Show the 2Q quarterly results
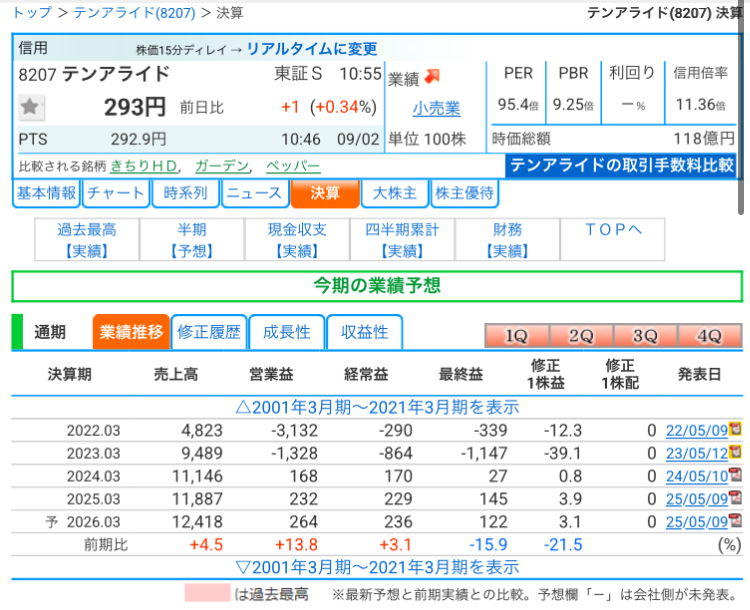The image size is (750, 610). pyautogui.click(x=581, y=335)
